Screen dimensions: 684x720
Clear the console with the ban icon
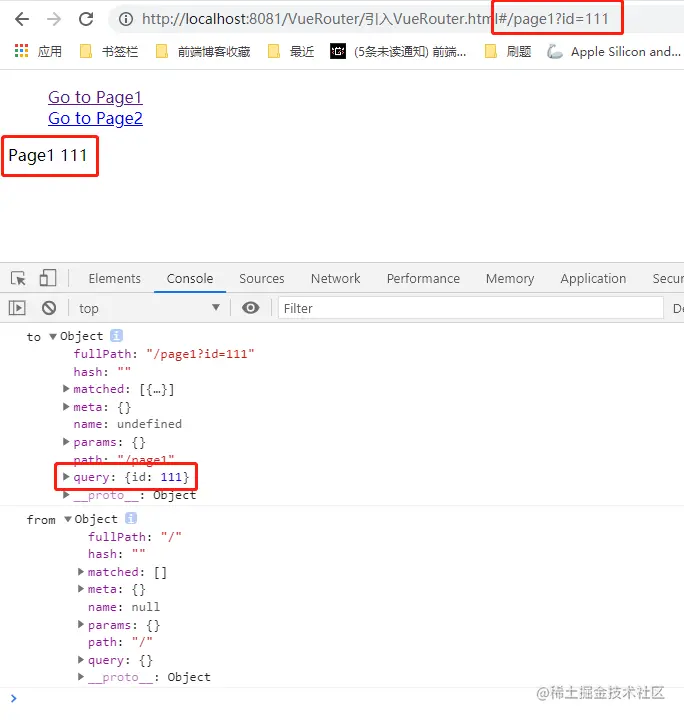tap(49, 308)
